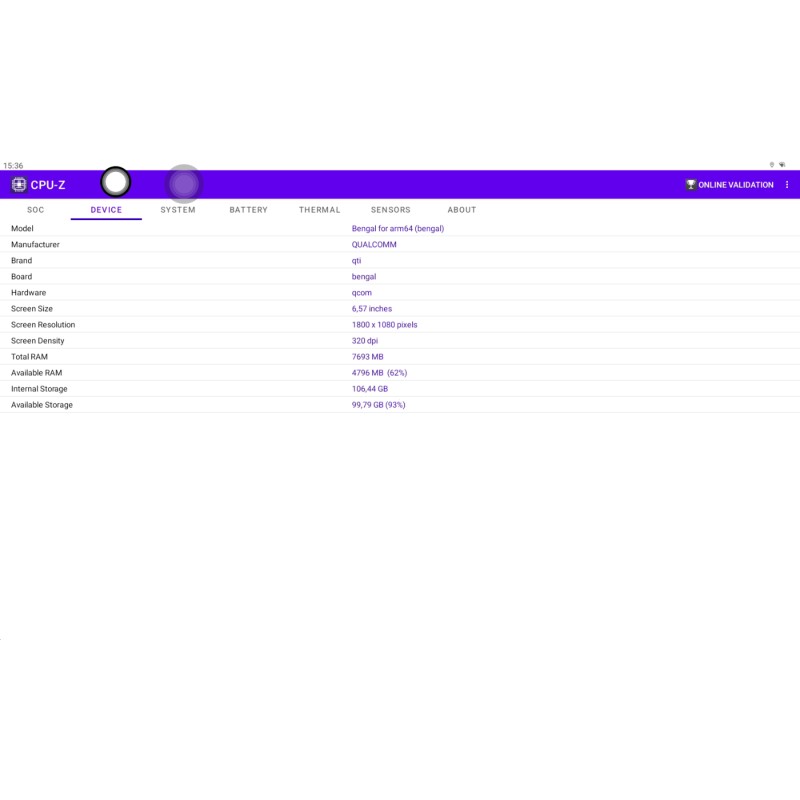Select the DEVICE tab
Viewport: 800px width, 800px height.
(106, 210)
